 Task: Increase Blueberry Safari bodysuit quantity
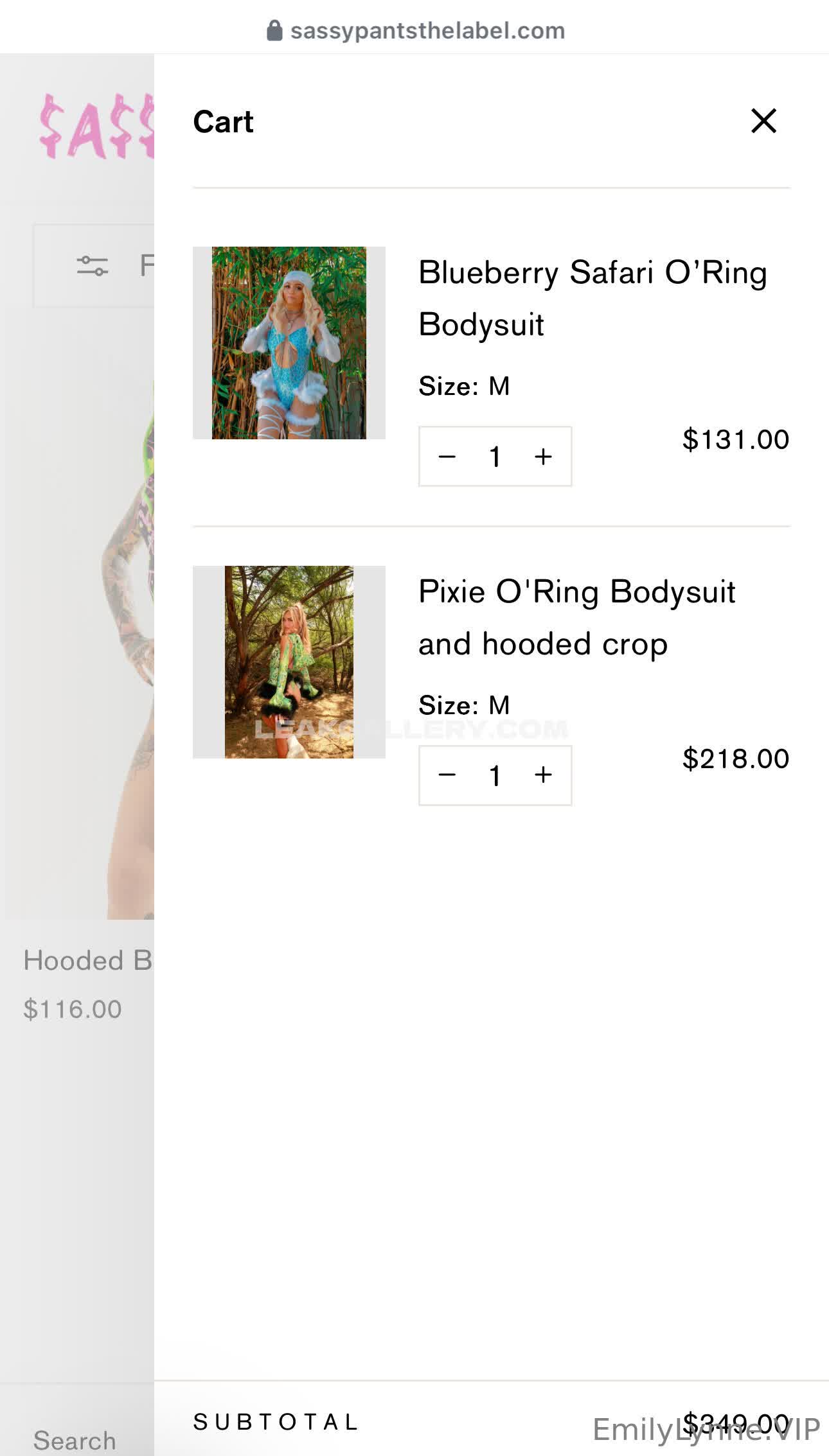coord(543,457)
